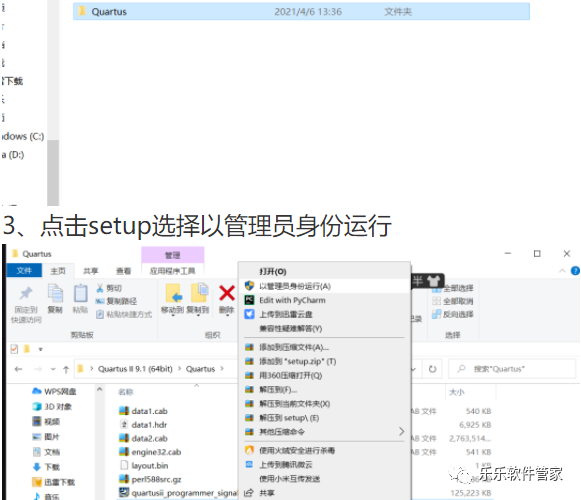Choose Huorong antivirus scan entry

click(x=325, y=450)
